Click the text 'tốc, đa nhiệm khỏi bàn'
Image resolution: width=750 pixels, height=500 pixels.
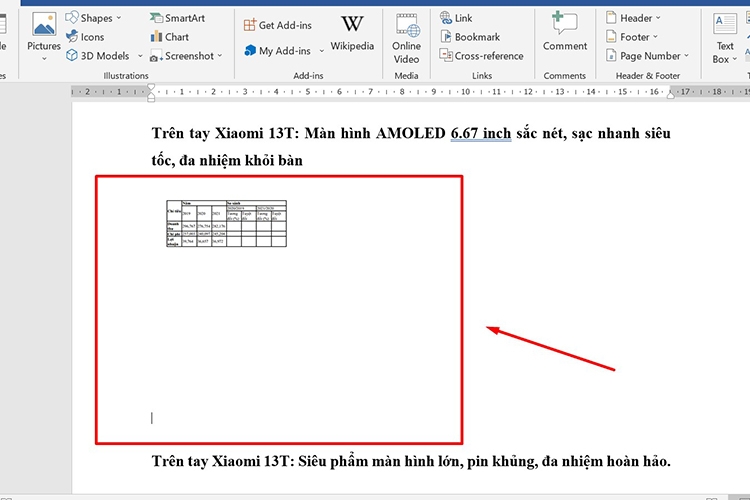click(x=227, y=160)
